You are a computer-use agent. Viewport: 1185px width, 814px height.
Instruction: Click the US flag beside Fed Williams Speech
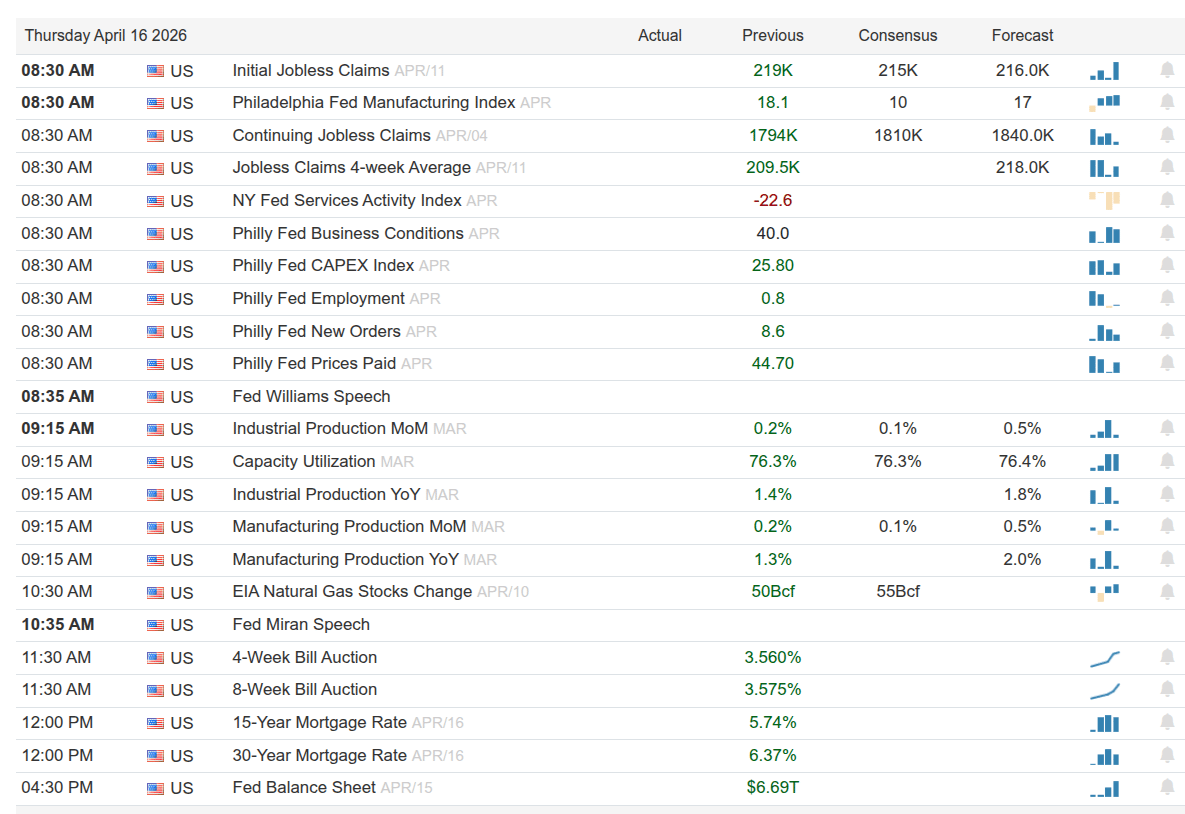155,397
